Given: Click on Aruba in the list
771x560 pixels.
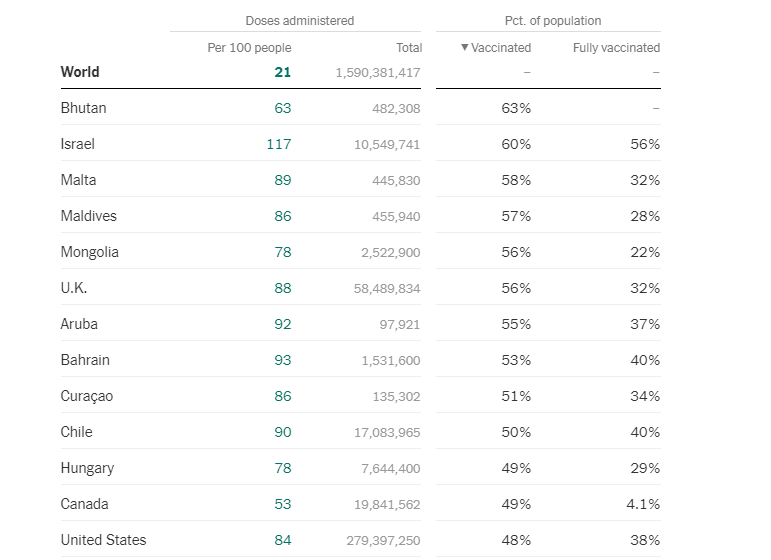Looking at the screenshot, I should [x=79, y=324].
